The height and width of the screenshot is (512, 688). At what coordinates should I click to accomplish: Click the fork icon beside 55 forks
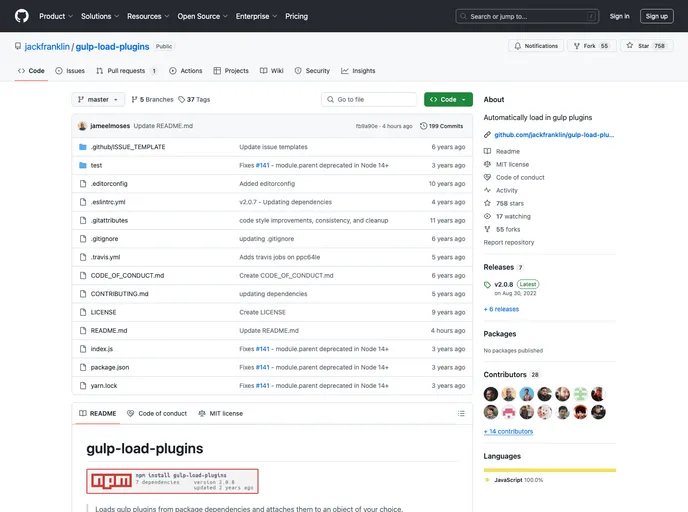click(487, 229)
